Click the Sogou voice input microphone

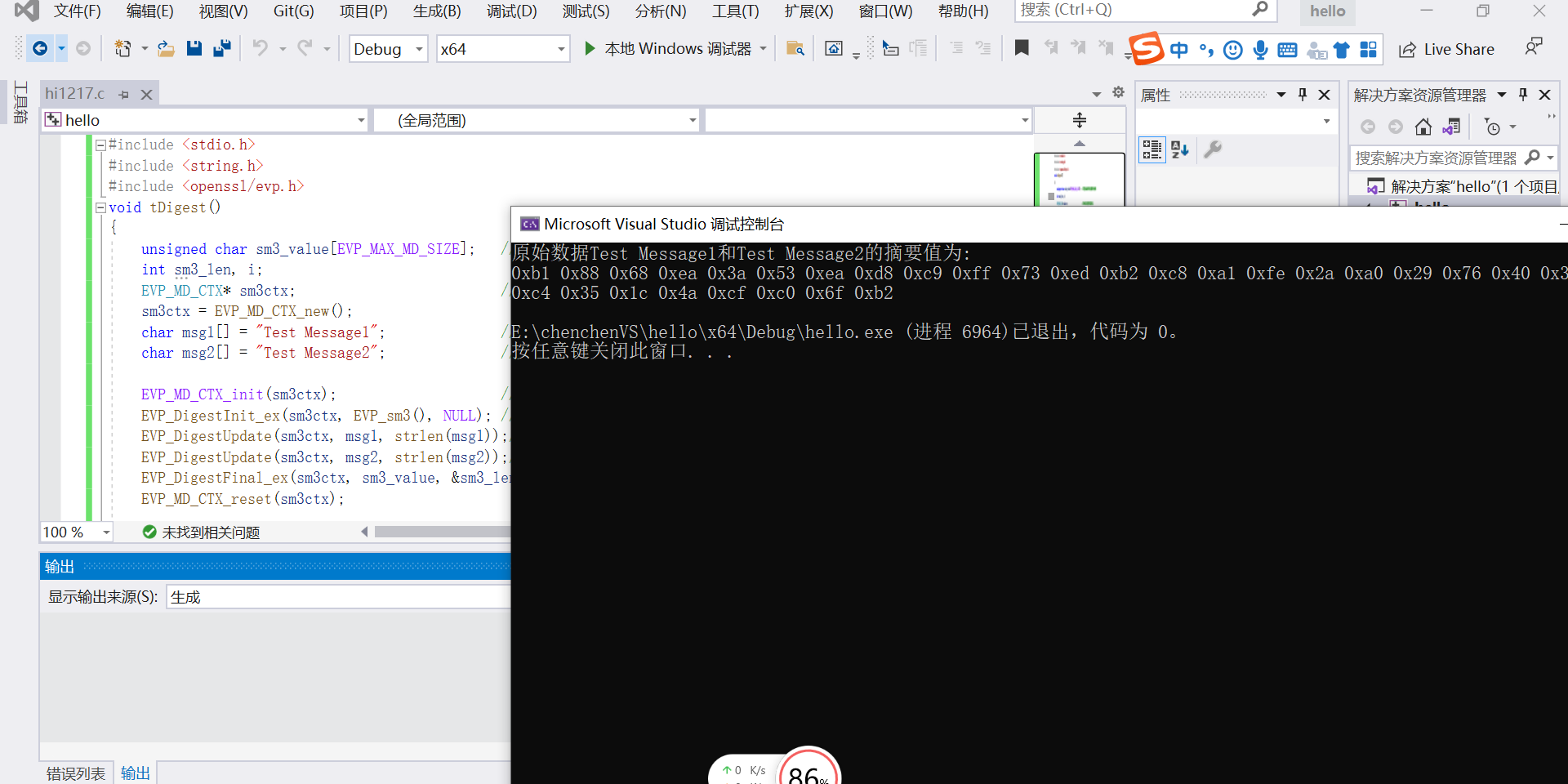[x=1261, y=50]
